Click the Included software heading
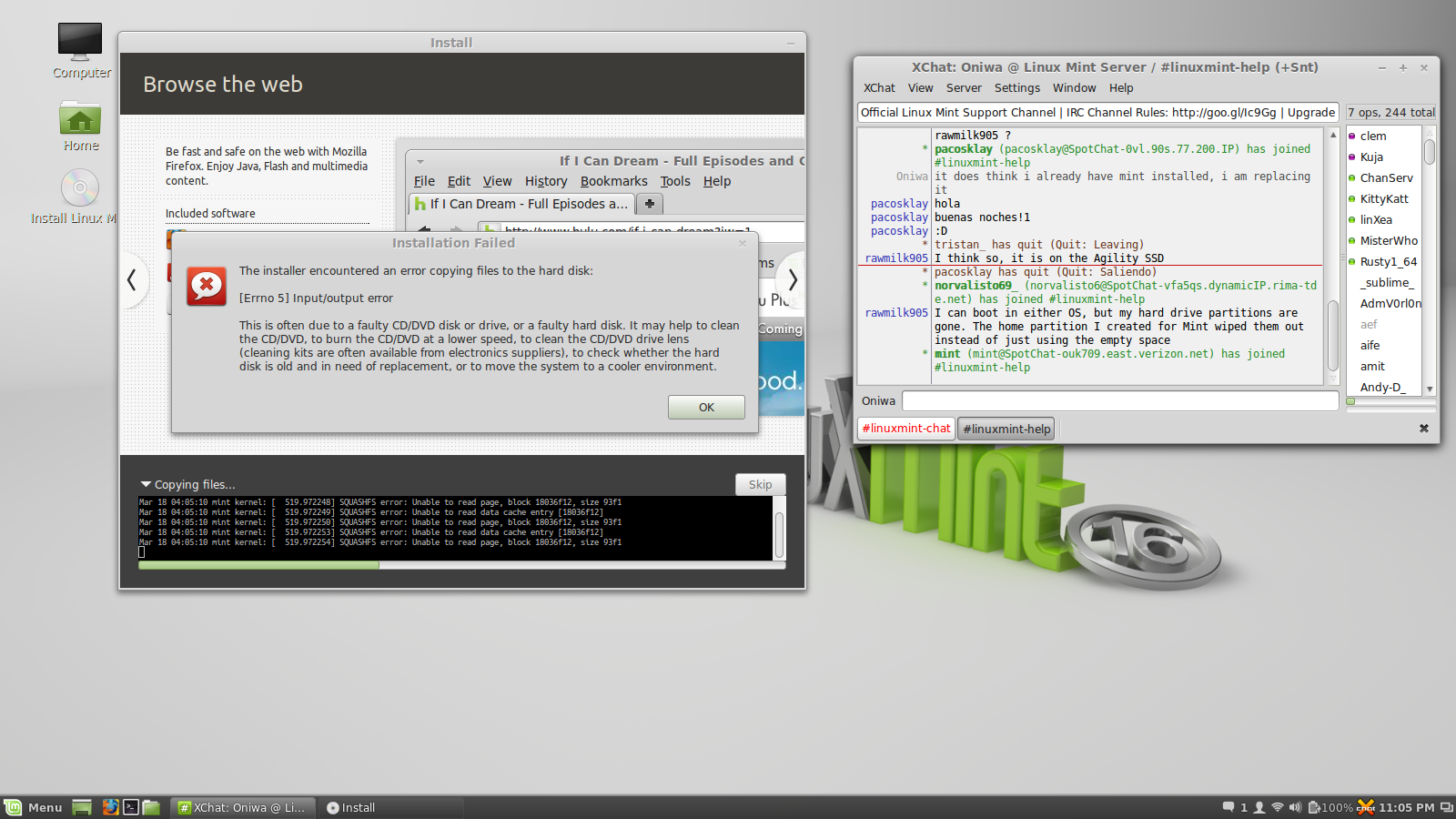Viewport: 1456px width, 819px height. click(x=210, y=213)
